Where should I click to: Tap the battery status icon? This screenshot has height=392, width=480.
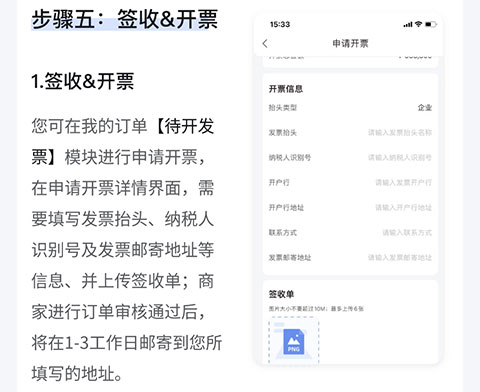point(431,24)
